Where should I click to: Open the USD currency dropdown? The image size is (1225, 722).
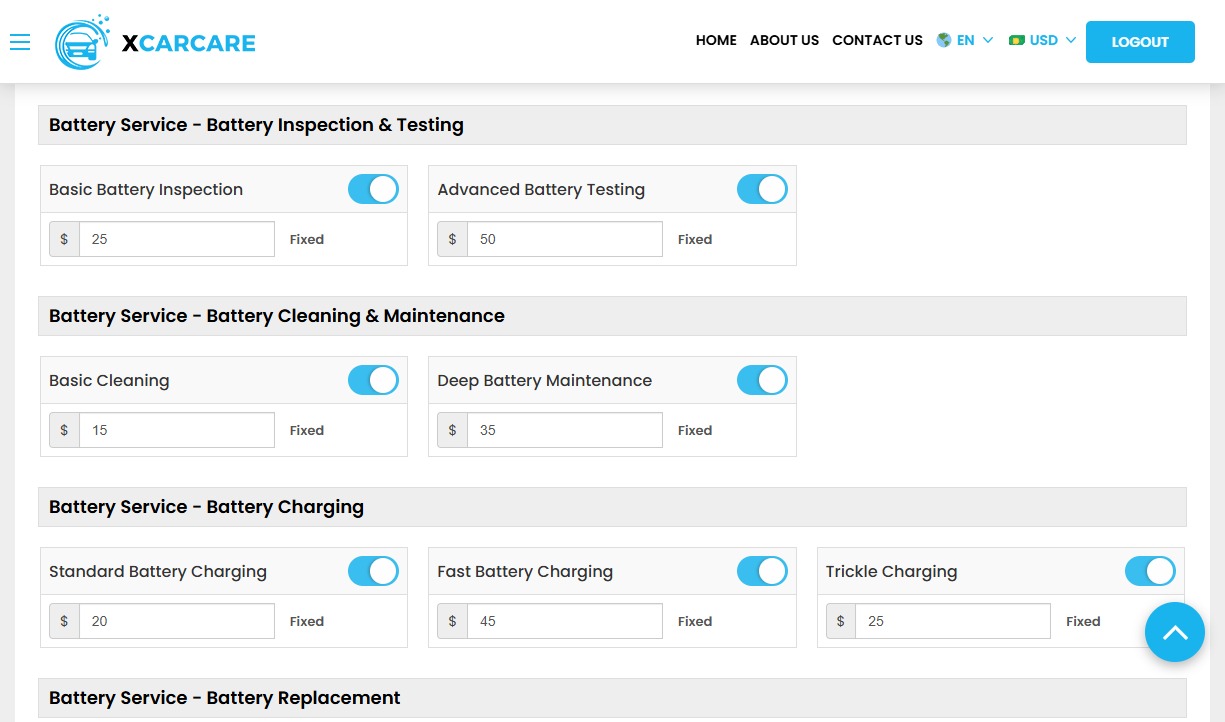point(1043,41)
